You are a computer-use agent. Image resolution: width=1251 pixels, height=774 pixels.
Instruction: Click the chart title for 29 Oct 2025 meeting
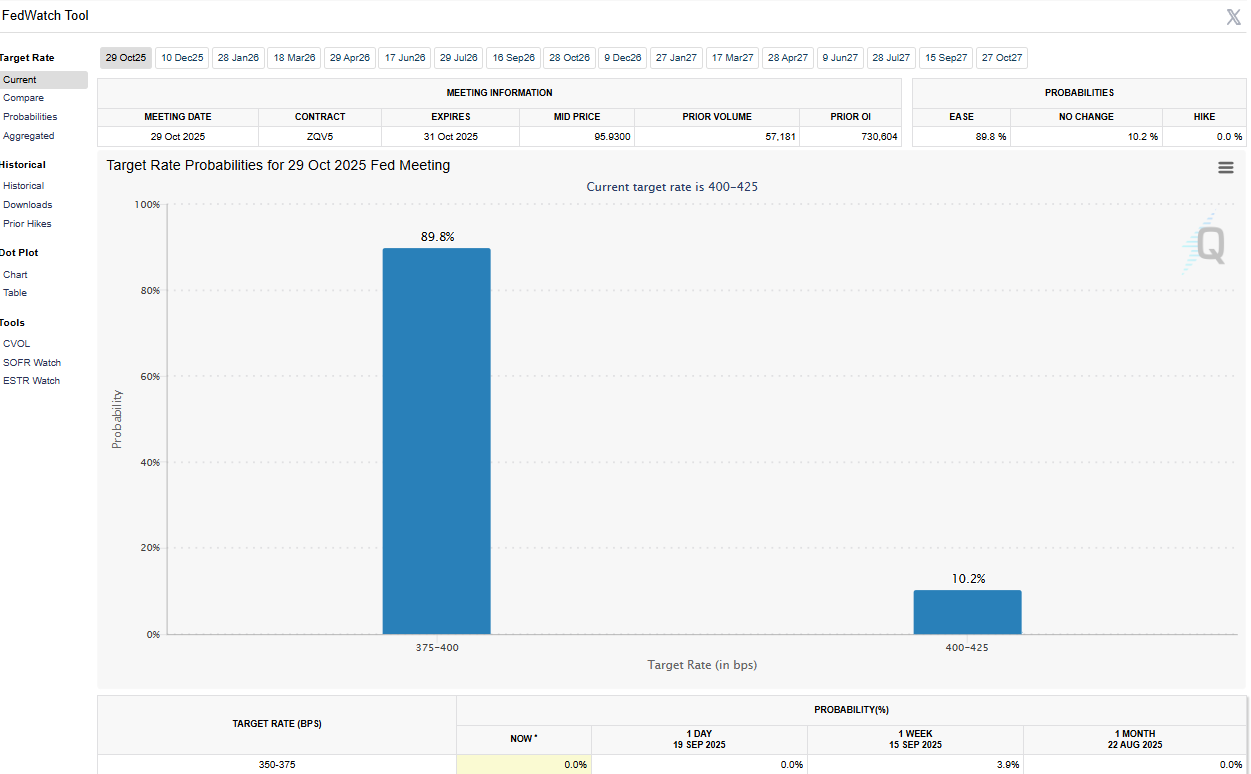[278, 166]
